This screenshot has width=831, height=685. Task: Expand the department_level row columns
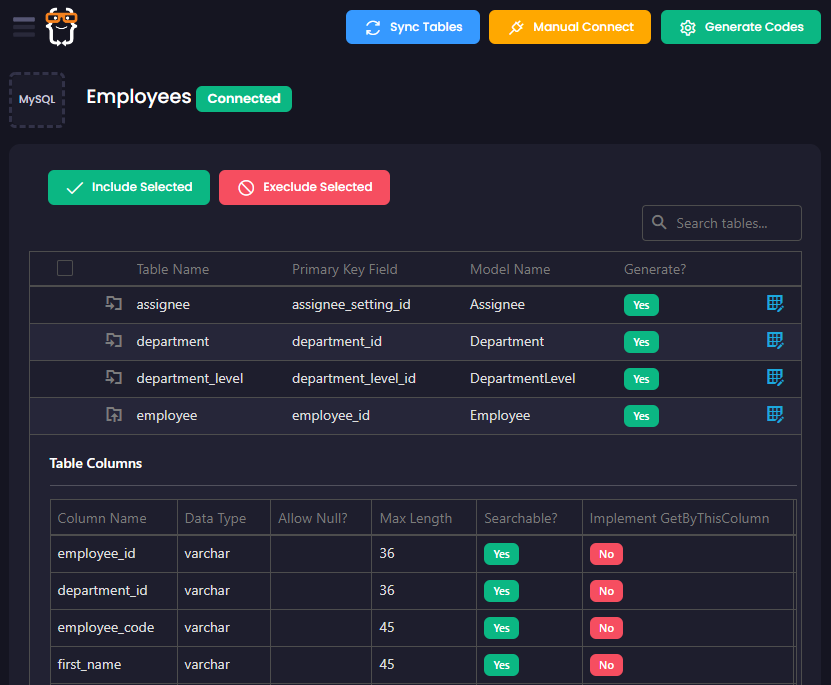click(x=113, y=378)
